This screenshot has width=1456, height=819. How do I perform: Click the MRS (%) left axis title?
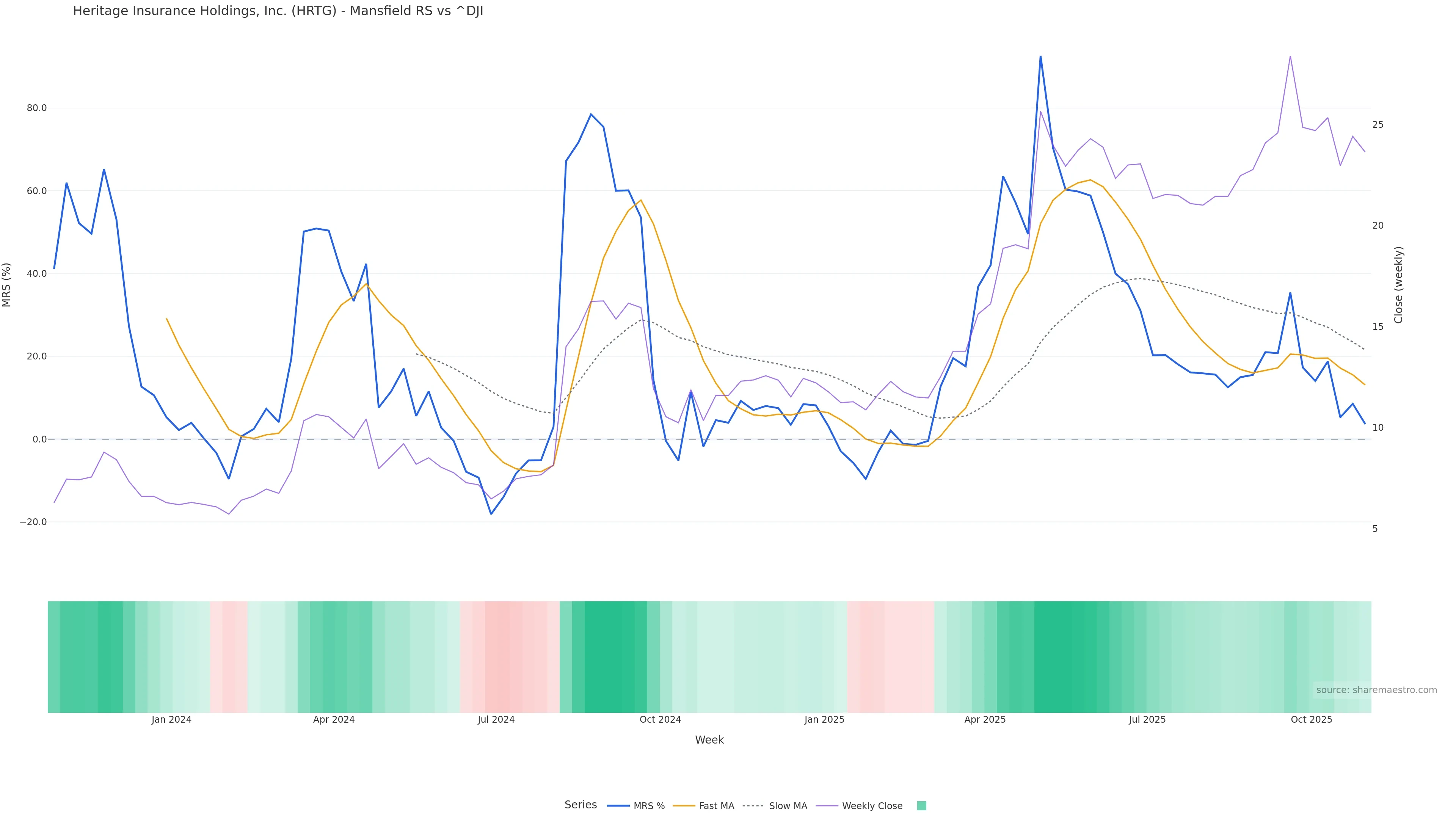[x=7, y=285]
